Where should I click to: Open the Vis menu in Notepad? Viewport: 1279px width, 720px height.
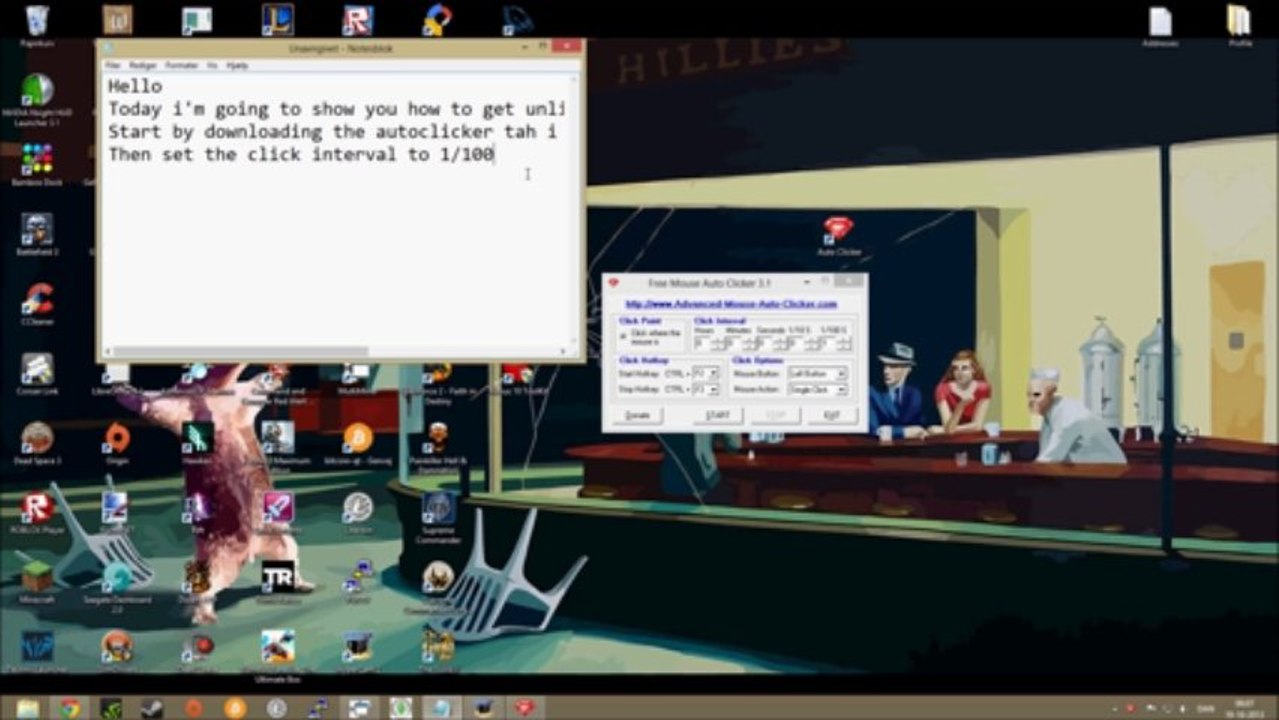pos(212,65)
